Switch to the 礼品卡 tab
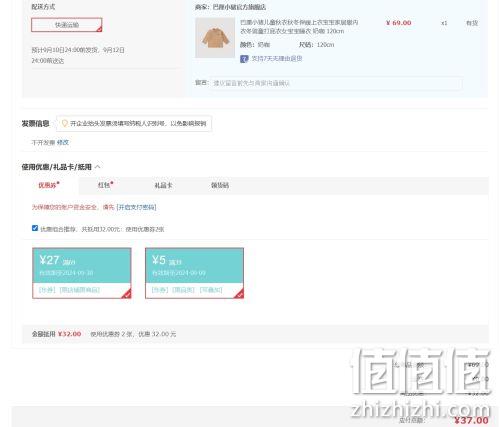The image size is (500, 427). pyautogui.click(x=163, y=185)
